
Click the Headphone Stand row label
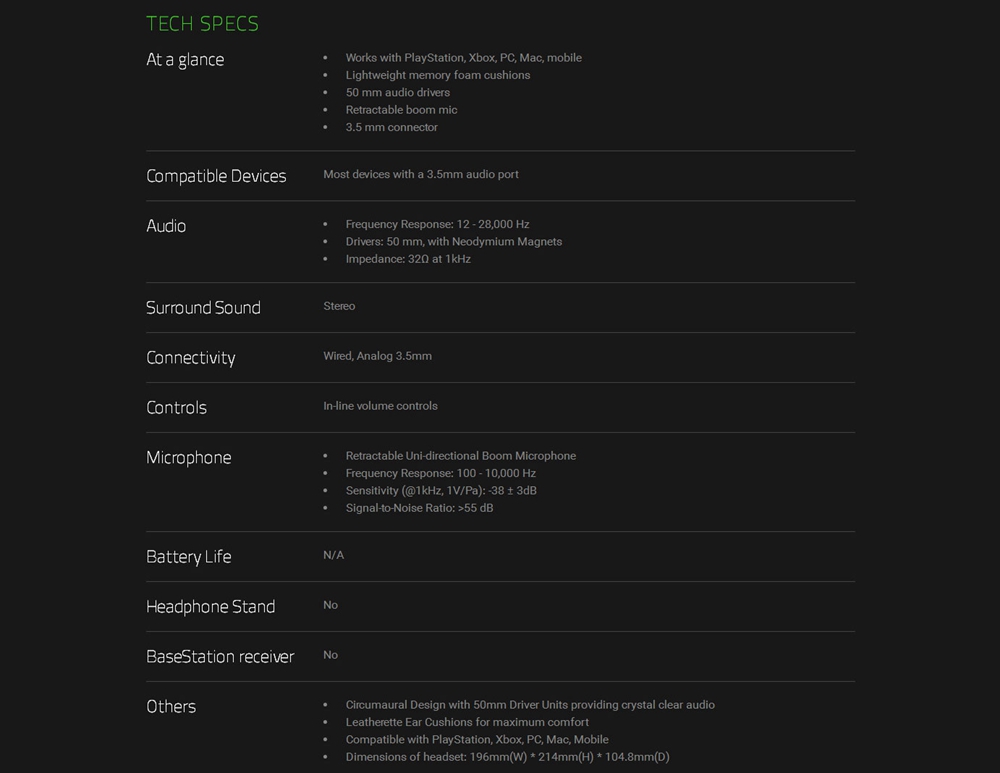click(210, 607)
